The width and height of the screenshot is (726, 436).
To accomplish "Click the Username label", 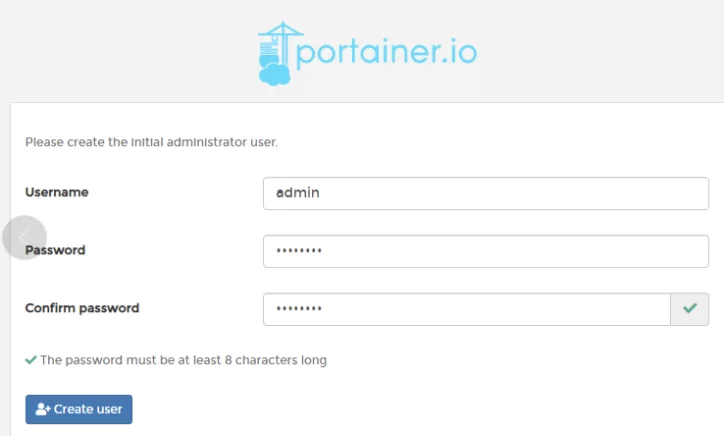I will tap(57, 192).
